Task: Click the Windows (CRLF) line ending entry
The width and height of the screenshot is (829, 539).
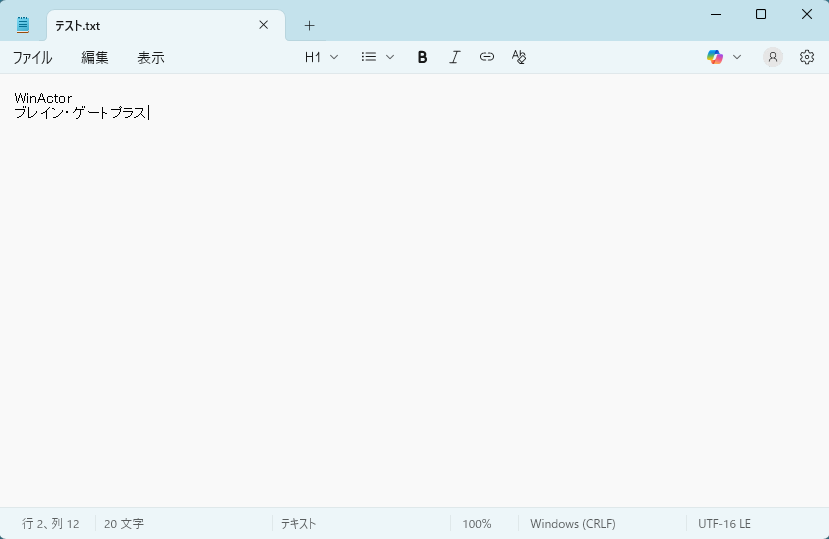Action: (573, 524)
